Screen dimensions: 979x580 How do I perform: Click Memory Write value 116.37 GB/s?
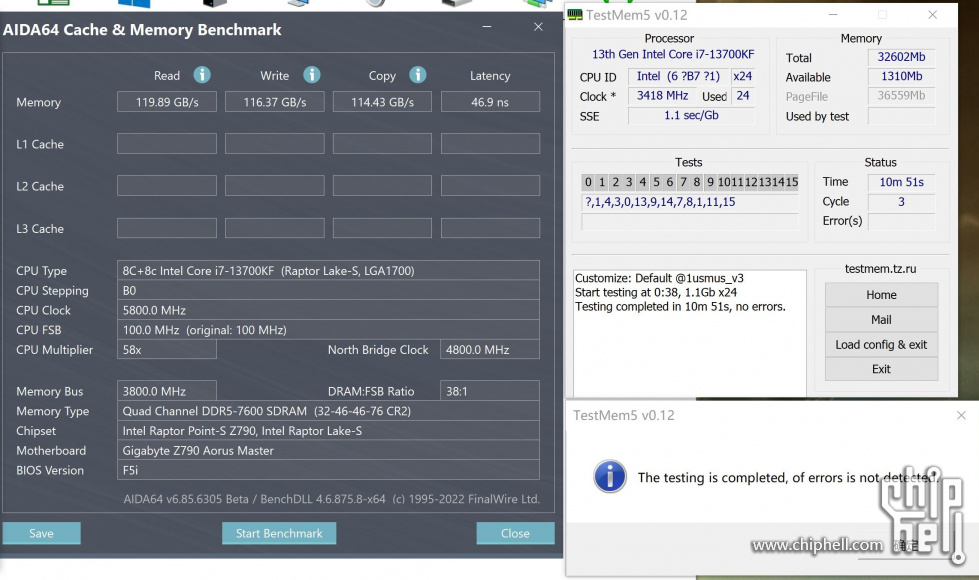tap(275, 102)
